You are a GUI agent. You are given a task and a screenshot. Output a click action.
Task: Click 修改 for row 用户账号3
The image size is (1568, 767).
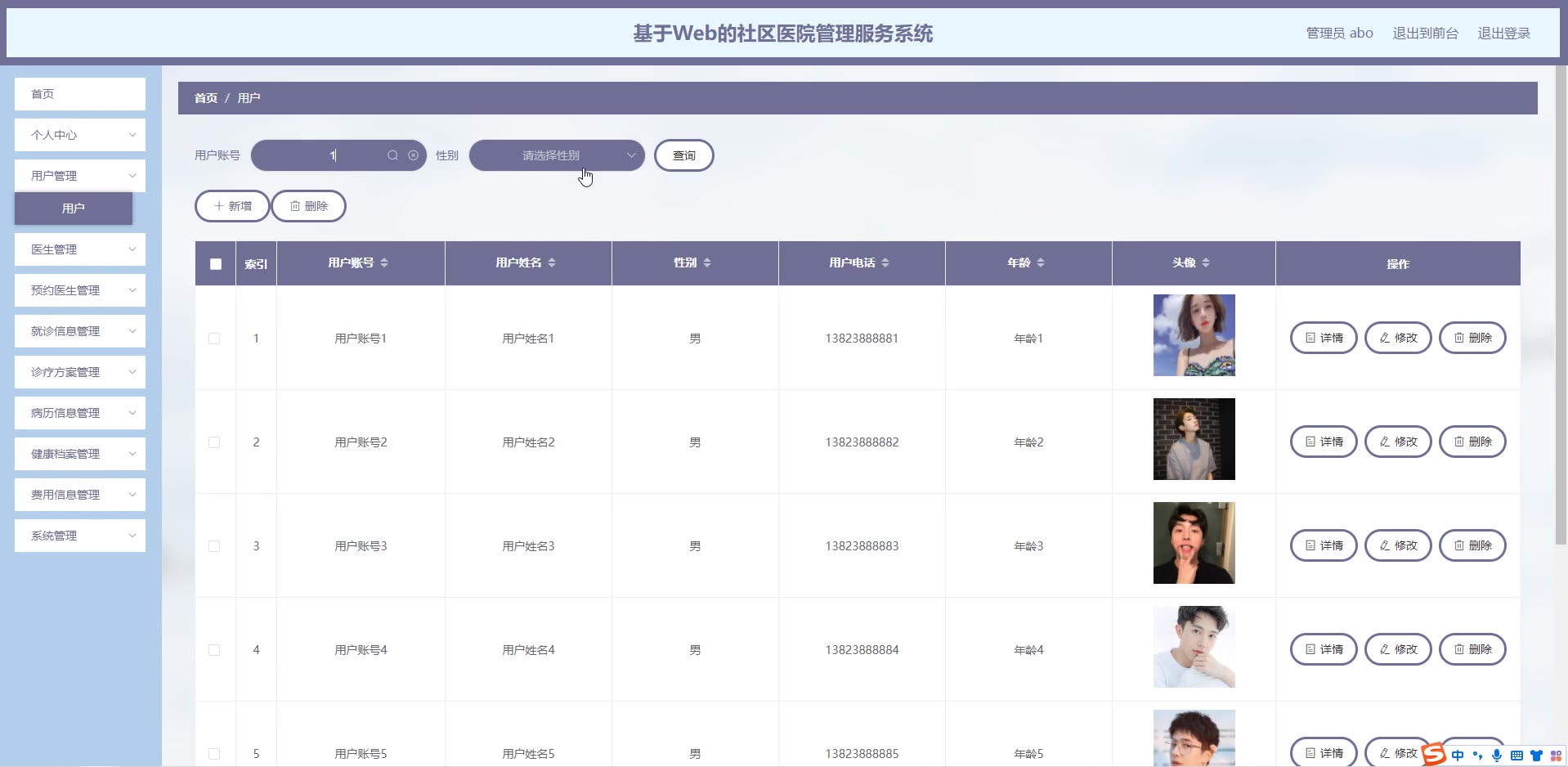coord(1398,545)
